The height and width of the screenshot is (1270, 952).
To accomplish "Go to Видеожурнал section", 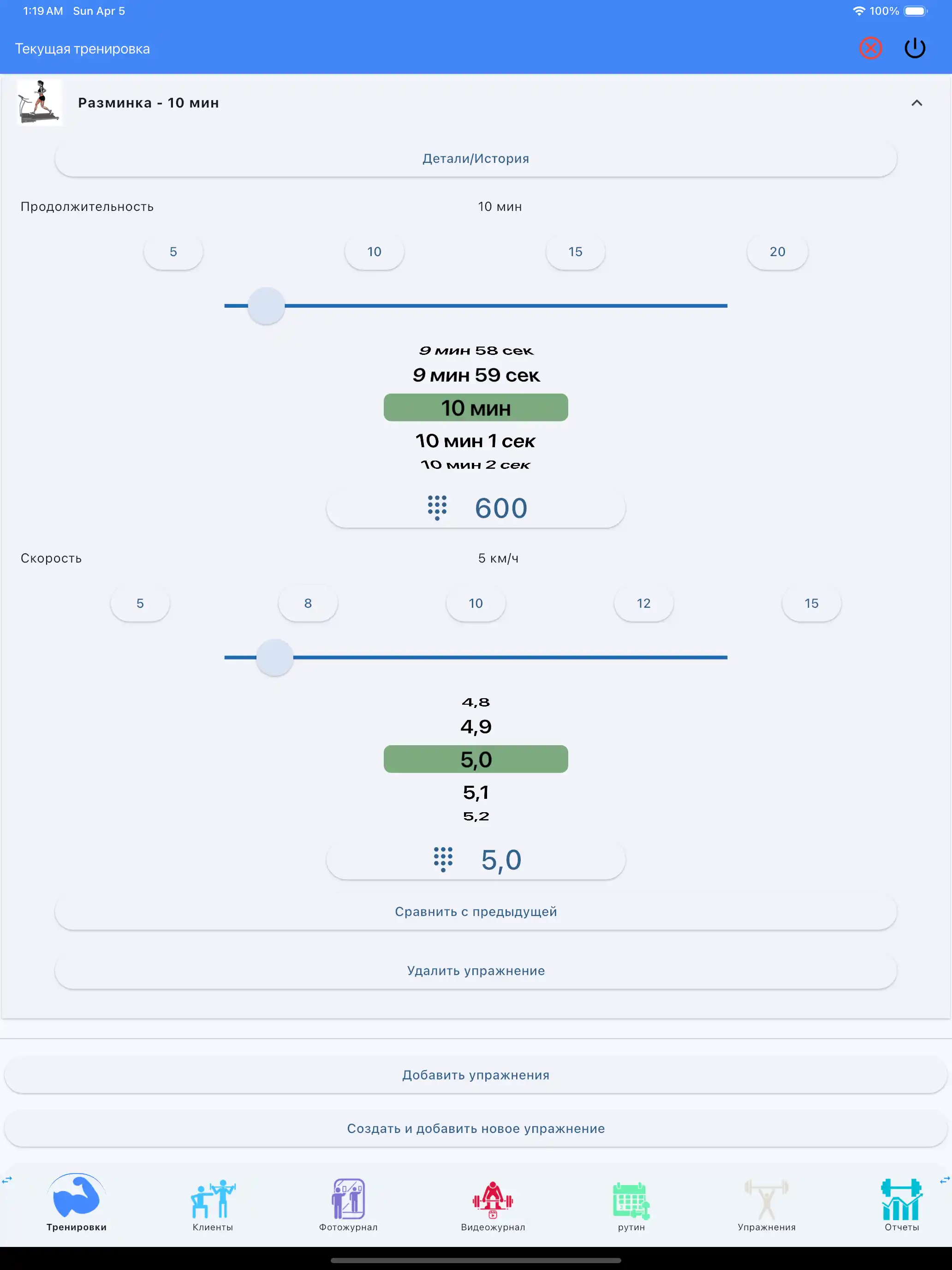I will click(x=492, y=1203).
